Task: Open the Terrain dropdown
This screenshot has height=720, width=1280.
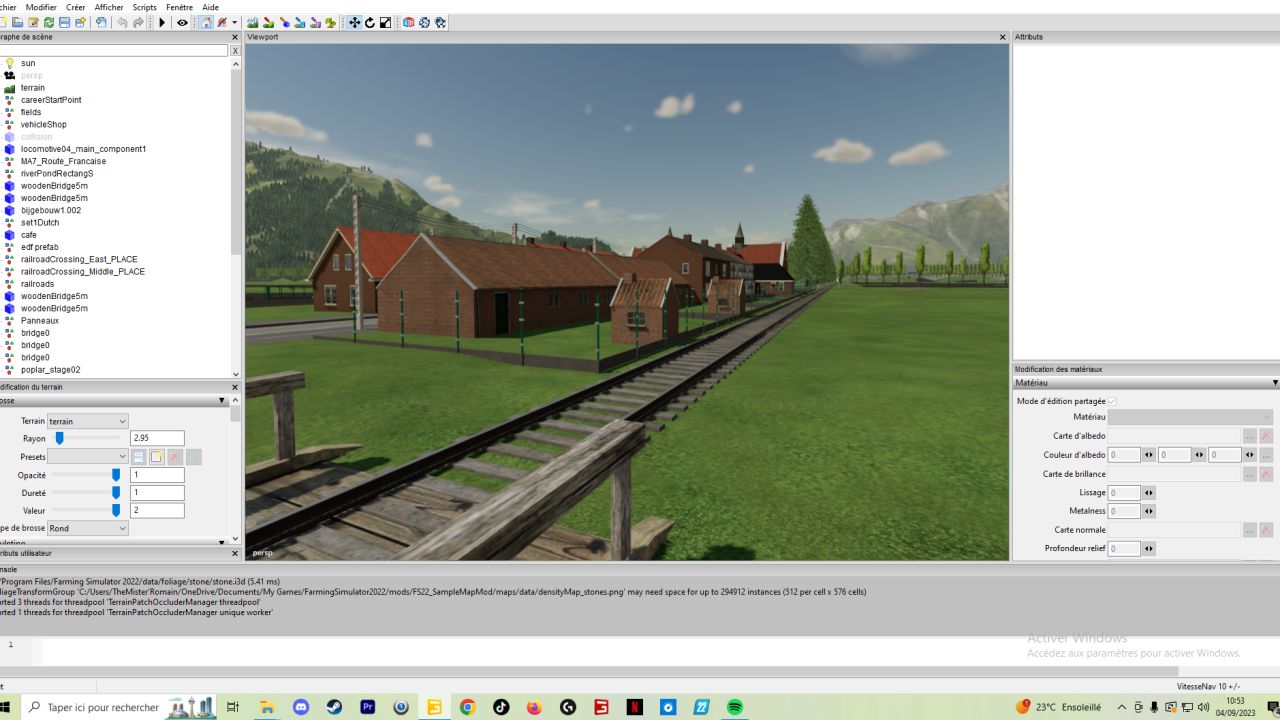Action: pyautogui.click(x=88, y=421)
